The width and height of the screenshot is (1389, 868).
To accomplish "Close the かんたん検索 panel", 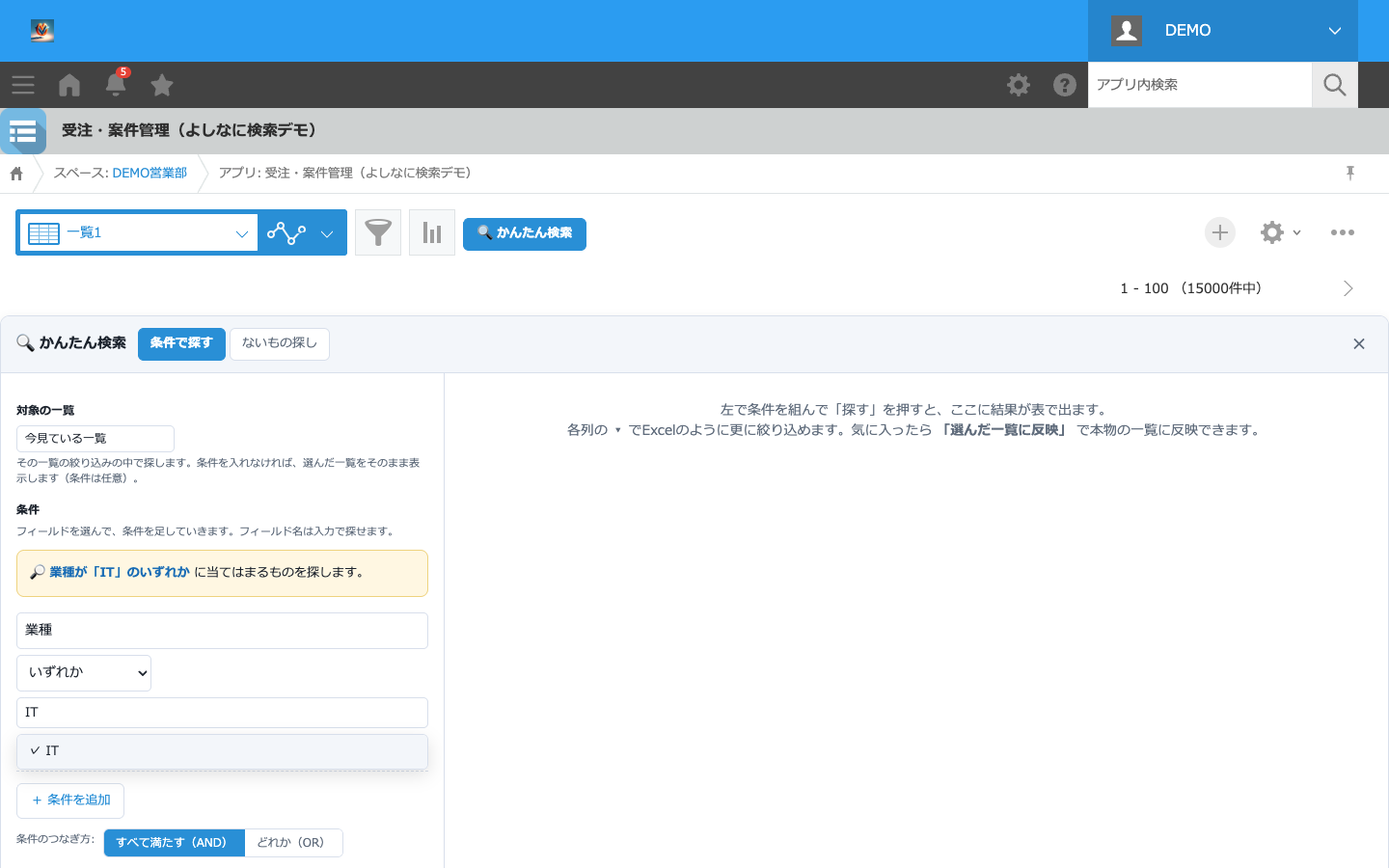I will pos(1359,344).
